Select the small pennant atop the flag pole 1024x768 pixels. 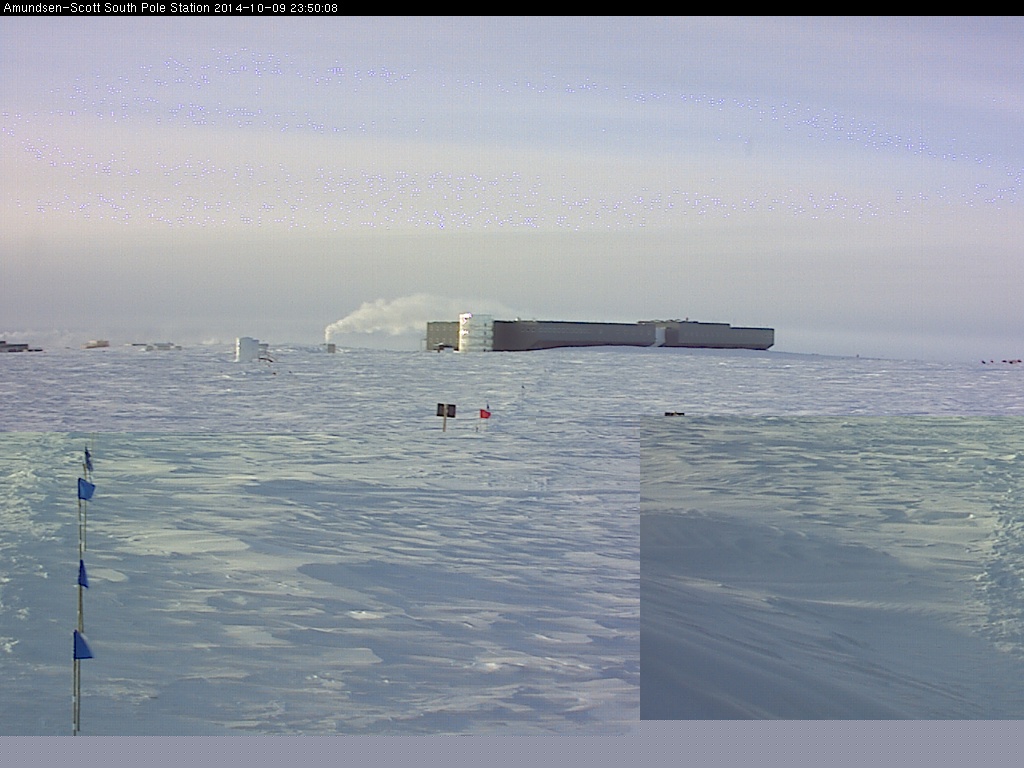(88, 459)
